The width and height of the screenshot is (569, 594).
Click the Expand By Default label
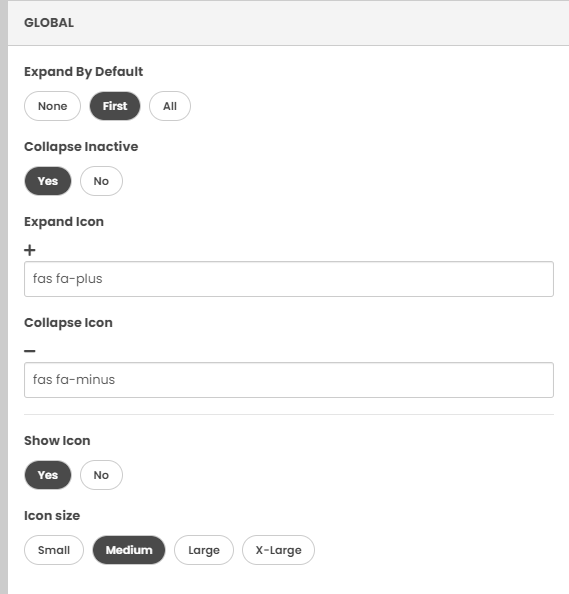pyautogui.click(x=84, y=72)
